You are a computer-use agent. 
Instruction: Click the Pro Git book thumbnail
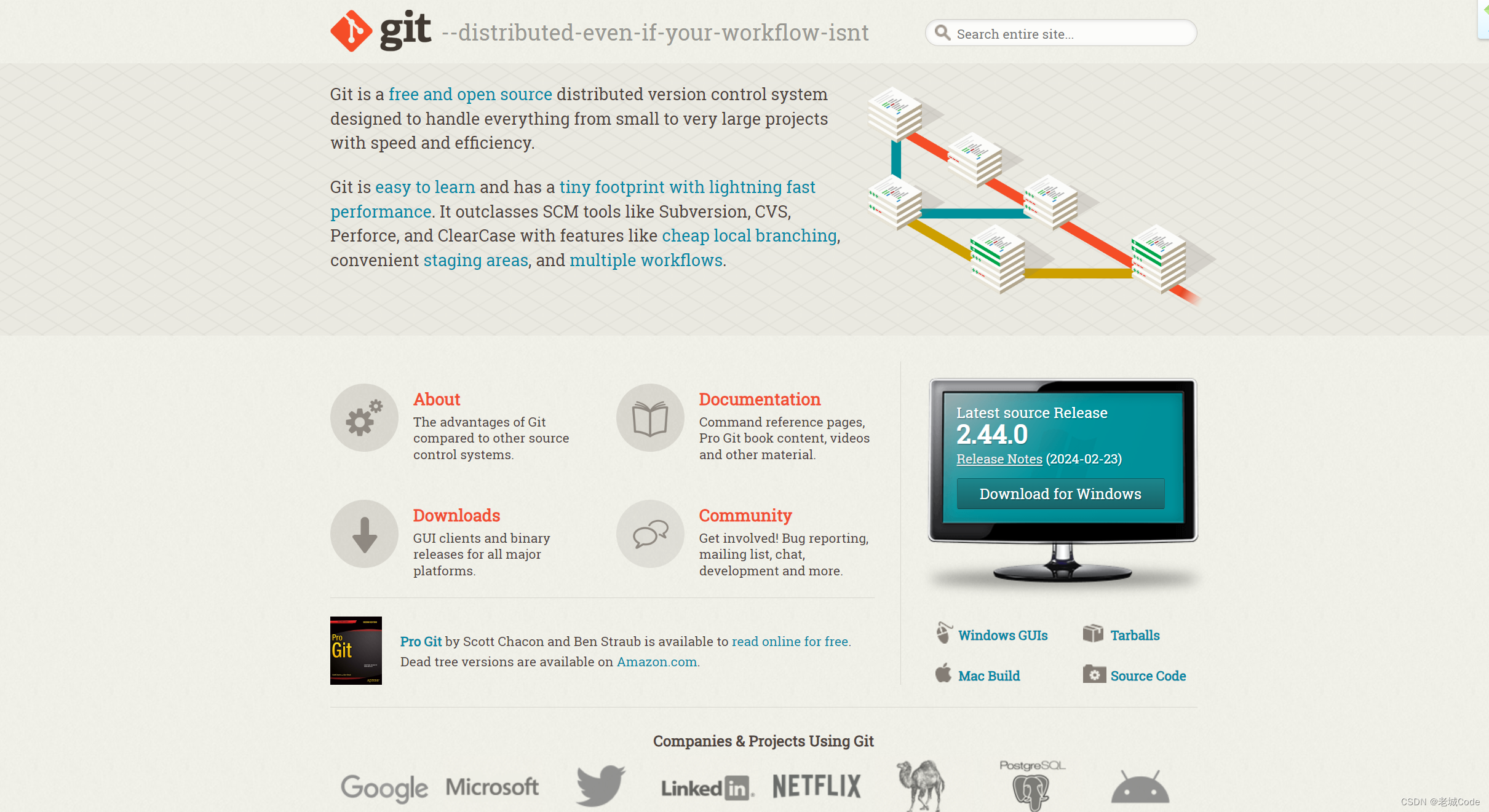click(x=356, y=652)
